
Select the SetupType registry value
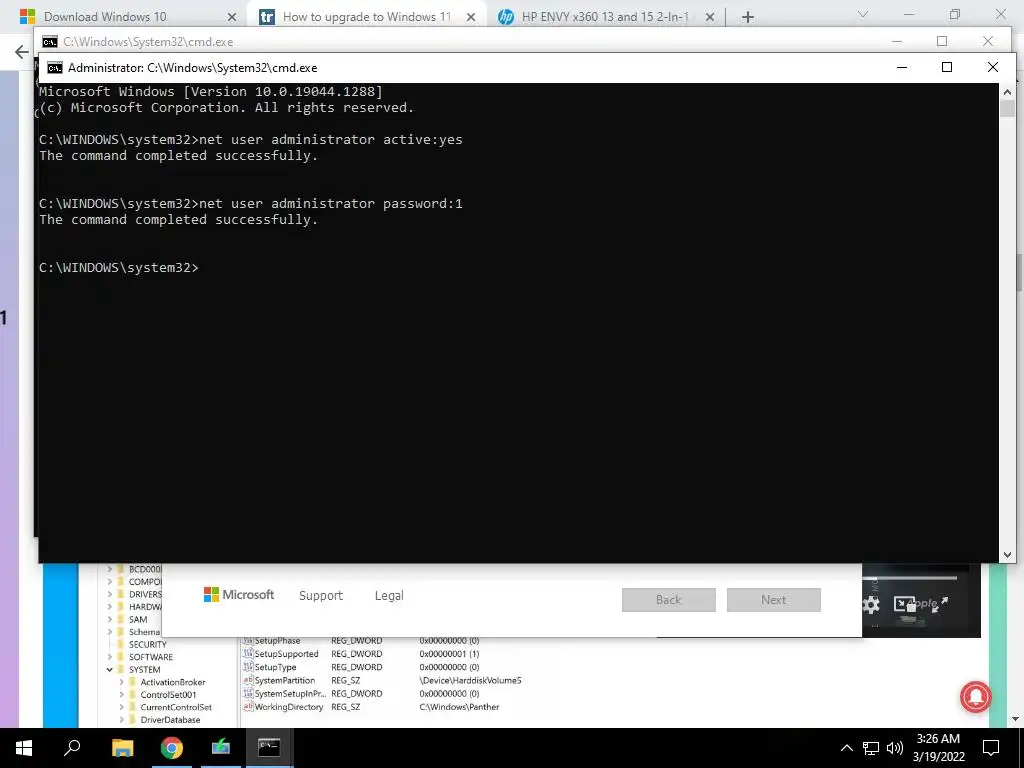pyautogui.click(x=275, y=667)
